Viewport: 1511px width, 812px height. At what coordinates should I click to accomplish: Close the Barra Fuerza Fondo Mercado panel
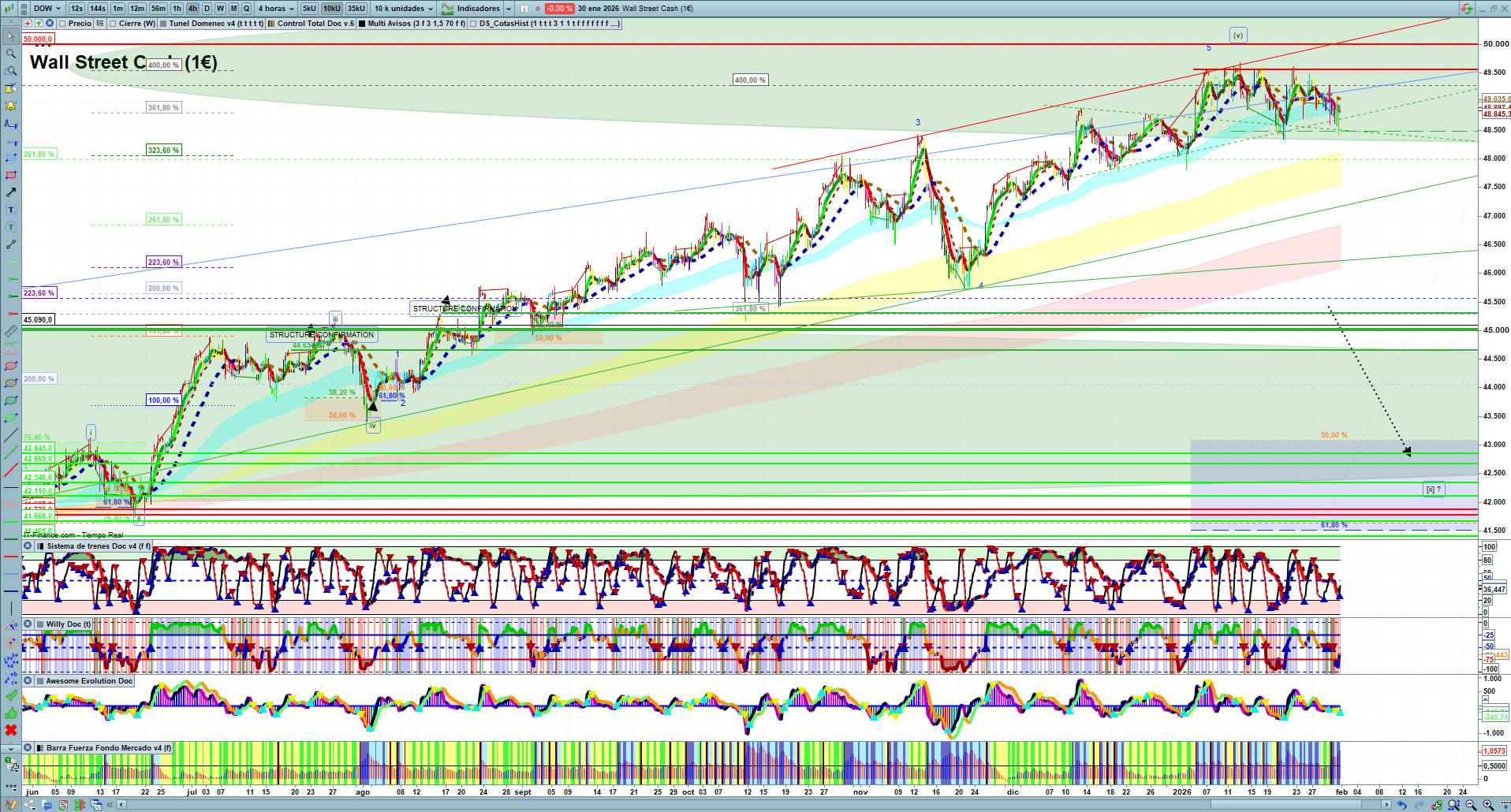28,747
